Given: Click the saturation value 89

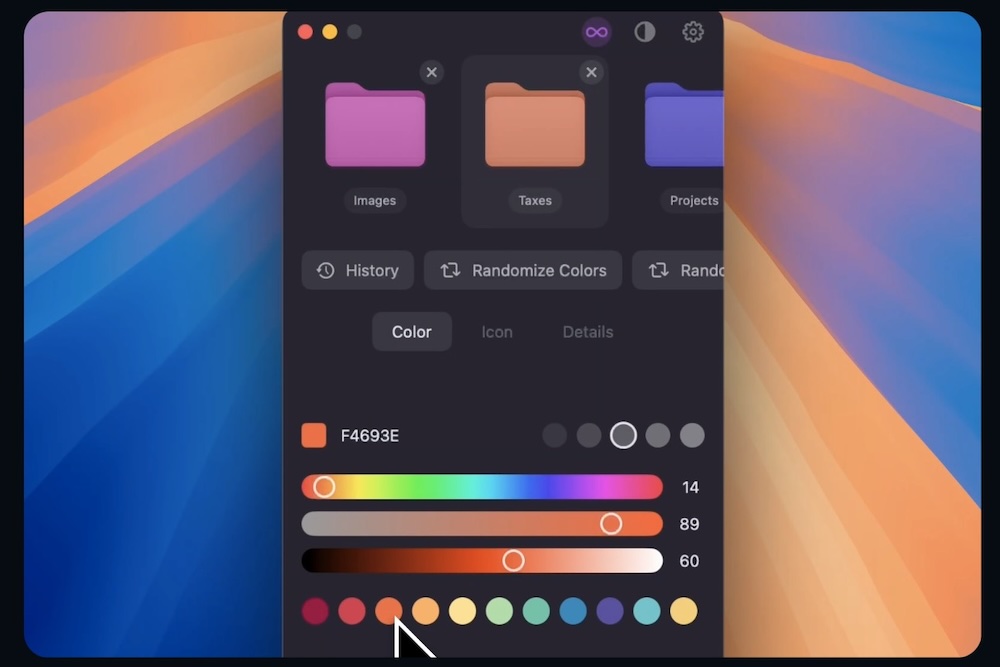Looking at the screenshot, I should tap(689, 524).
